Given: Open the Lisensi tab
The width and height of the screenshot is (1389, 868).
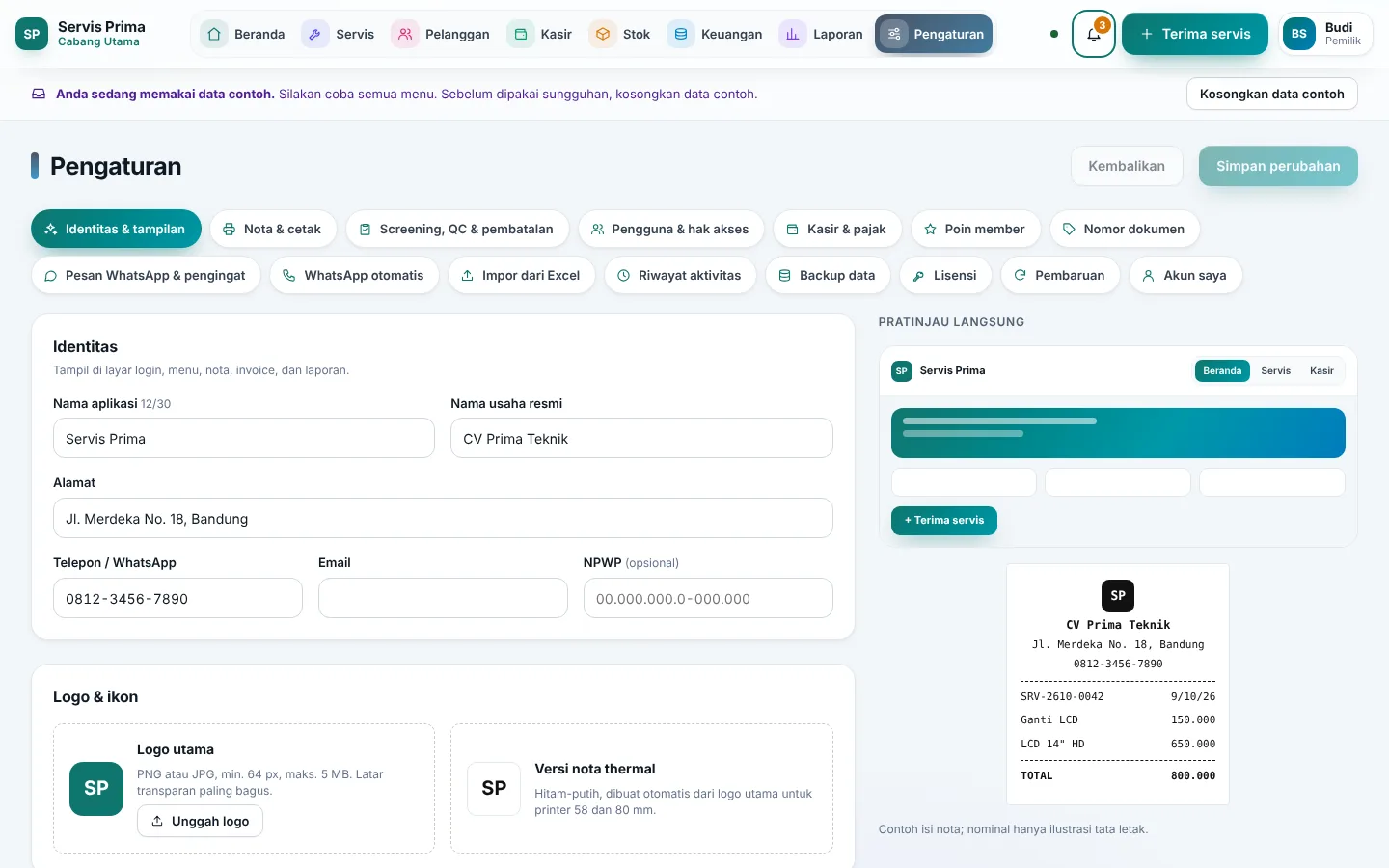Looking at the screenshot, I should click(945, 275).
